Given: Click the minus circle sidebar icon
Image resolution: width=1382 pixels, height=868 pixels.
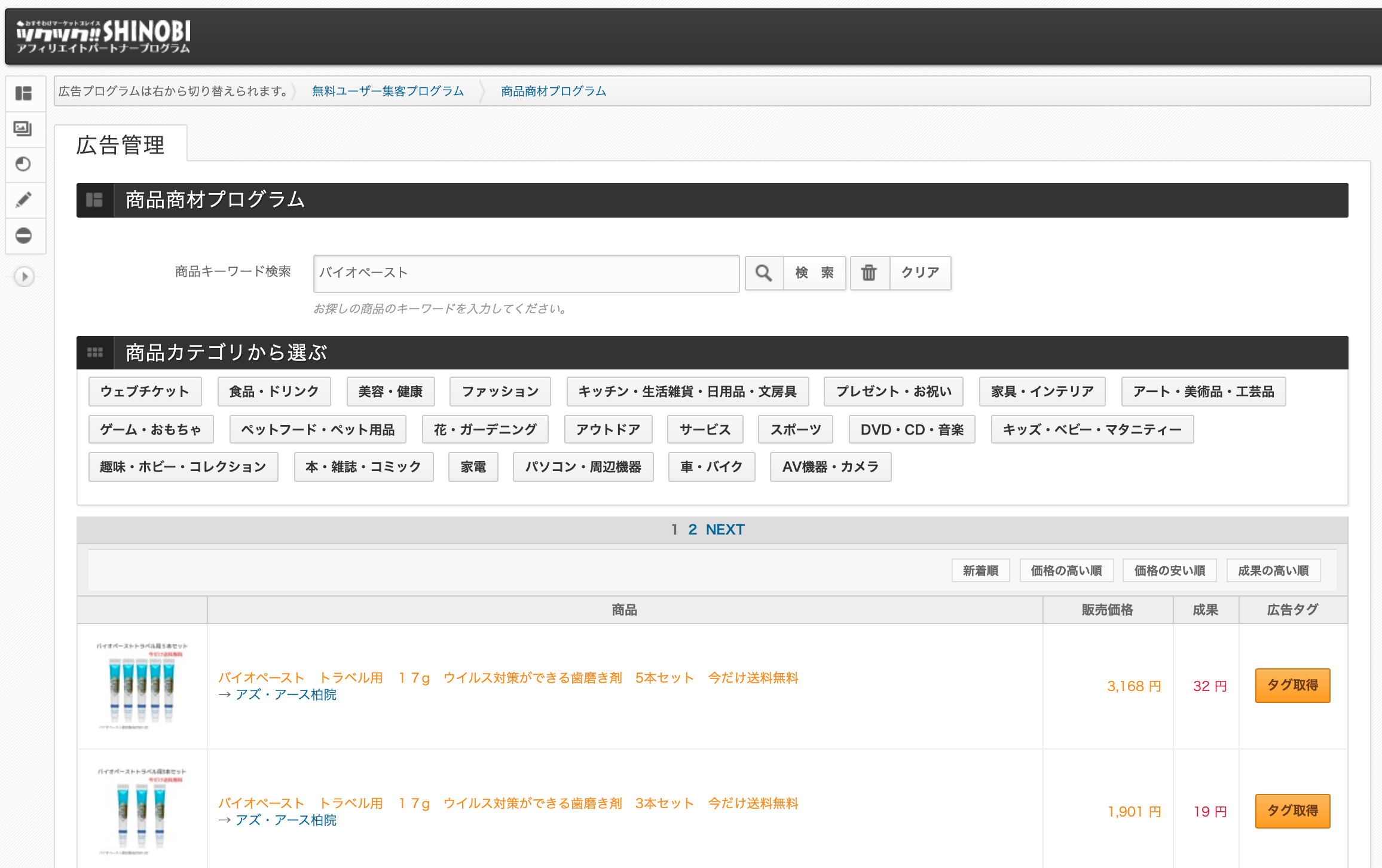Looking at the screenshot, I should (x=24, y=236).
